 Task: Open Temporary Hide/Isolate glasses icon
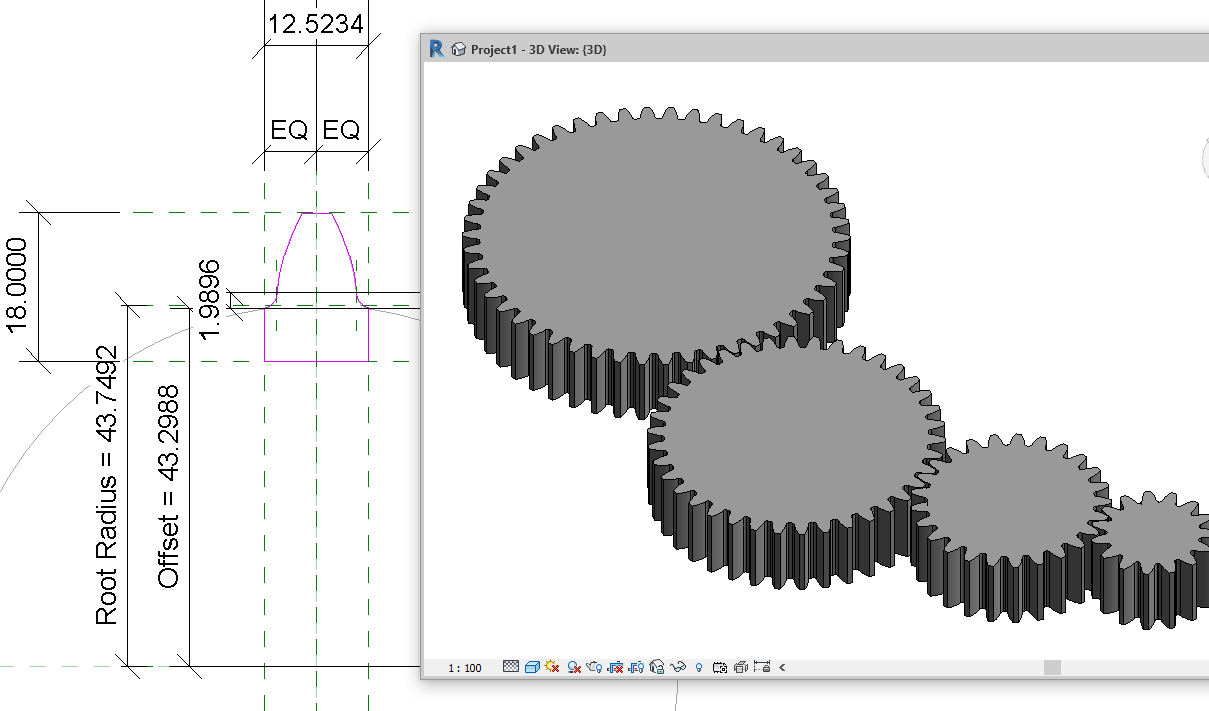click(678, 666)
